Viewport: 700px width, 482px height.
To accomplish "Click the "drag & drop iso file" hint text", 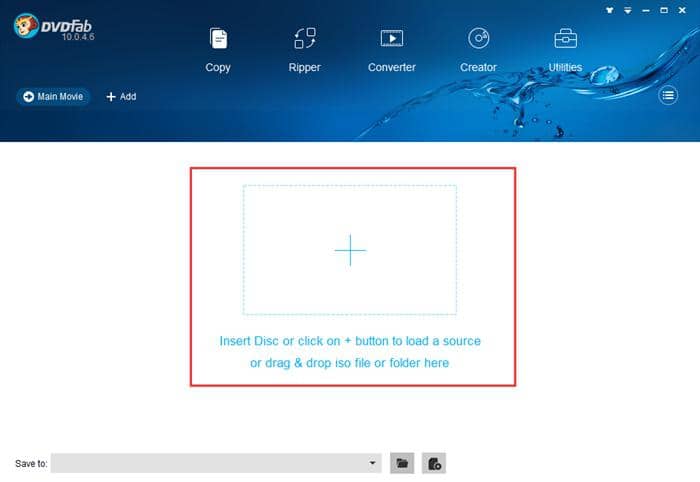I will [x=349, y=363].
